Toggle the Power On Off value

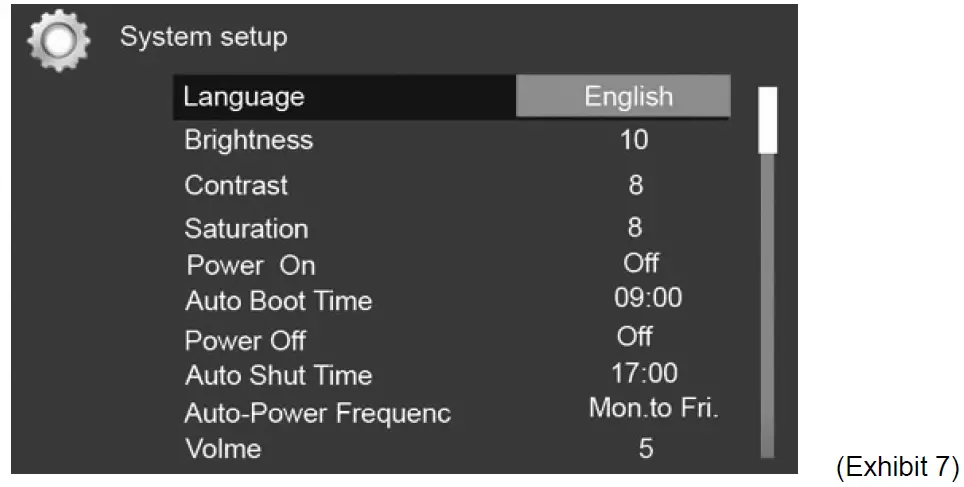pos(641,264)
